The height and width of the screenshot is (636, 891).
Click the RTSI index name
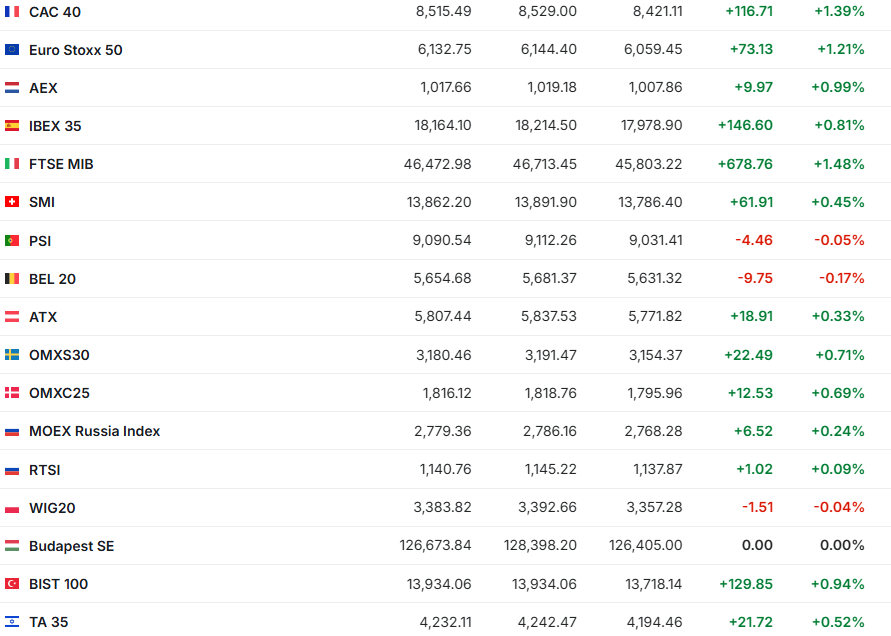click(x=45, y=470)
